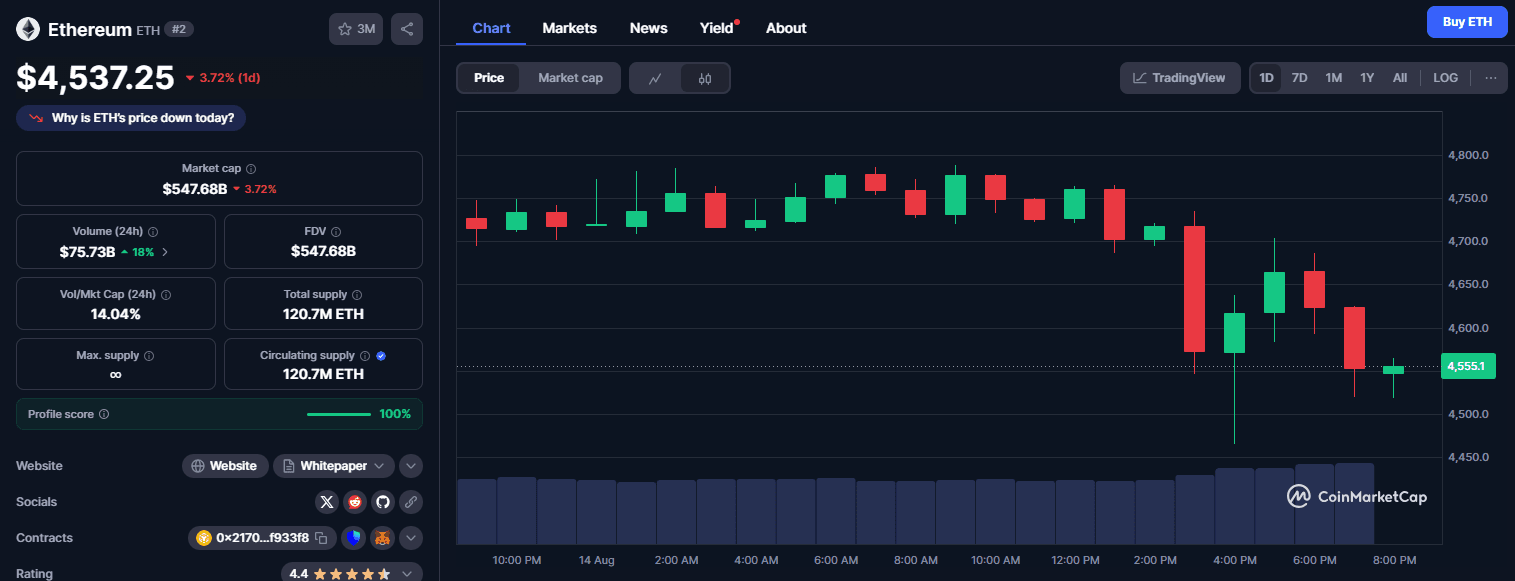Click Profile score info icon

[104, 414]
